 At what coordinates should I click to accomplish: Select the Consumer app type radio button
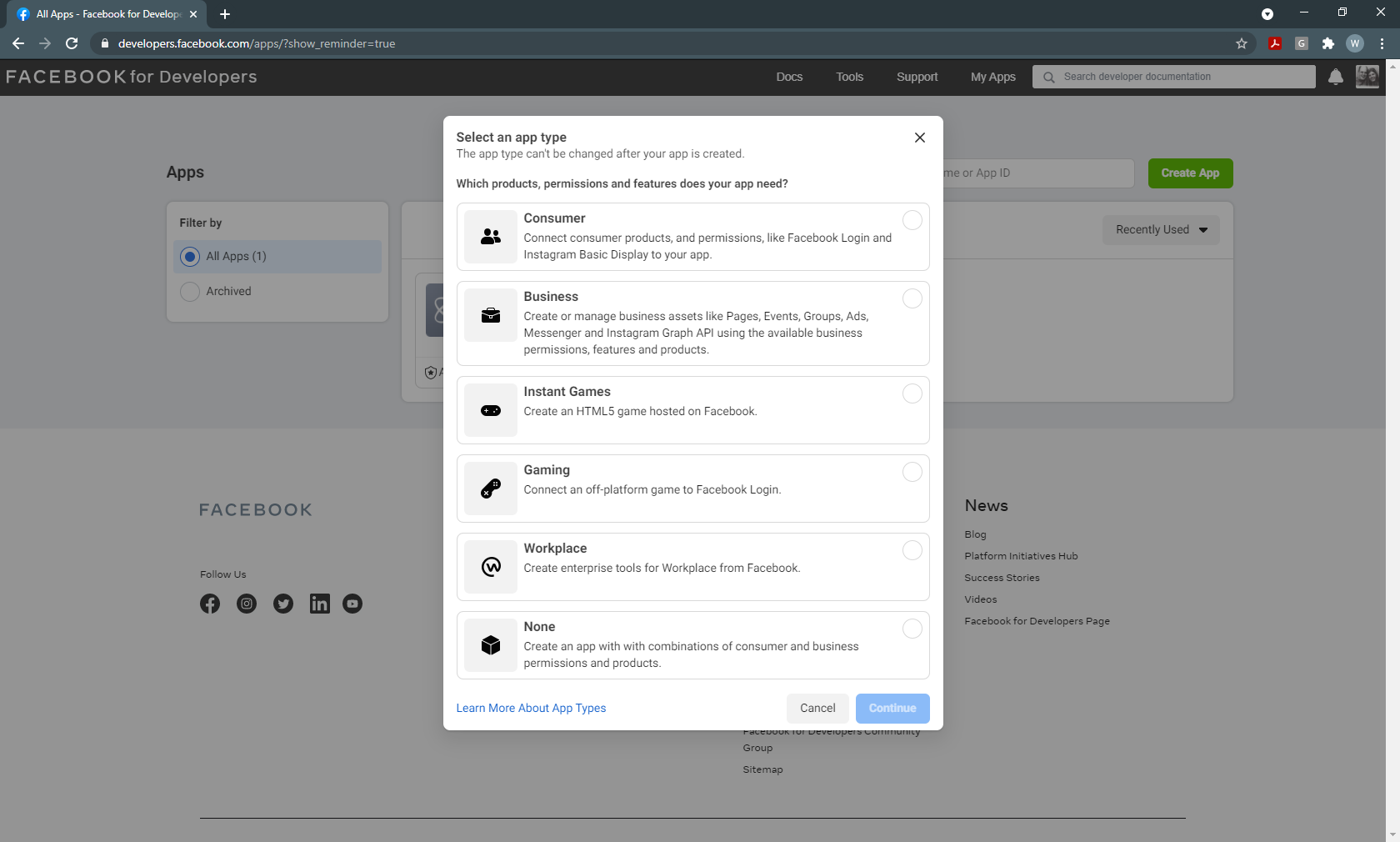tap(912, 220)
